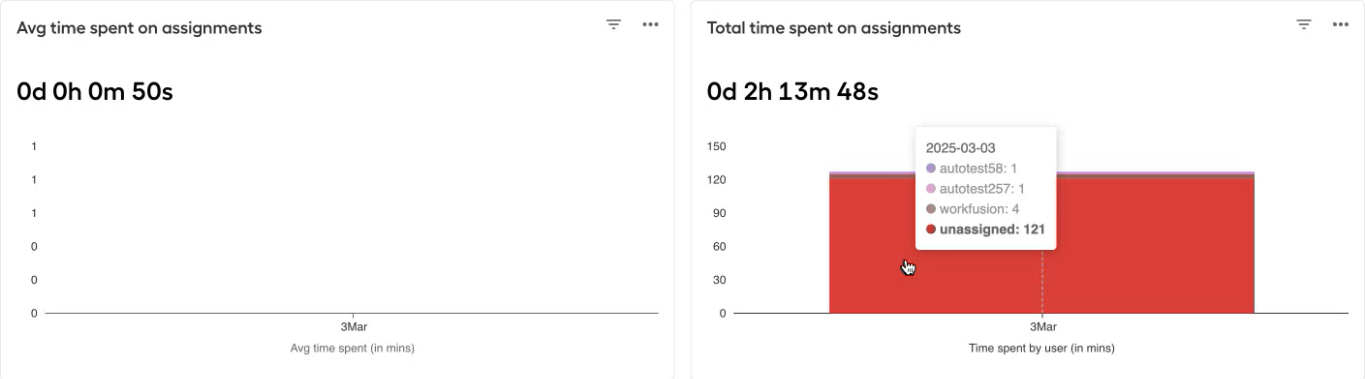Click the 3Mar label on Avg time chart
This screenshot has width=1365, height=379.
353,327
